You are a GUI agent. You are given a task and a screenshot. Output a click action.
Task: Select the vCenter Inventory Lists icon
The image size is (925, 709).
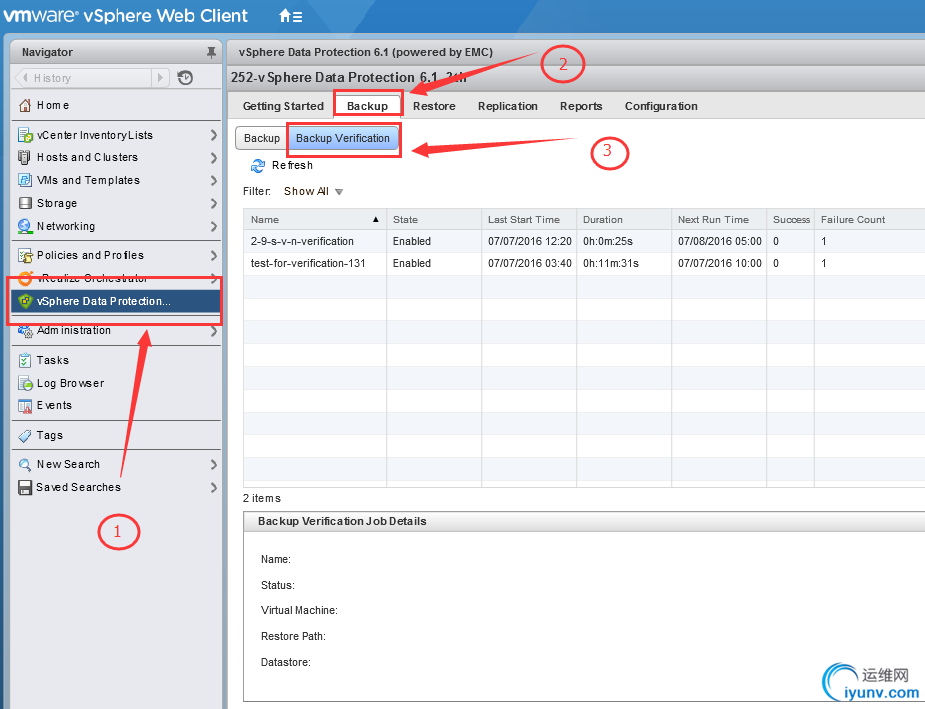coord(25,136)
